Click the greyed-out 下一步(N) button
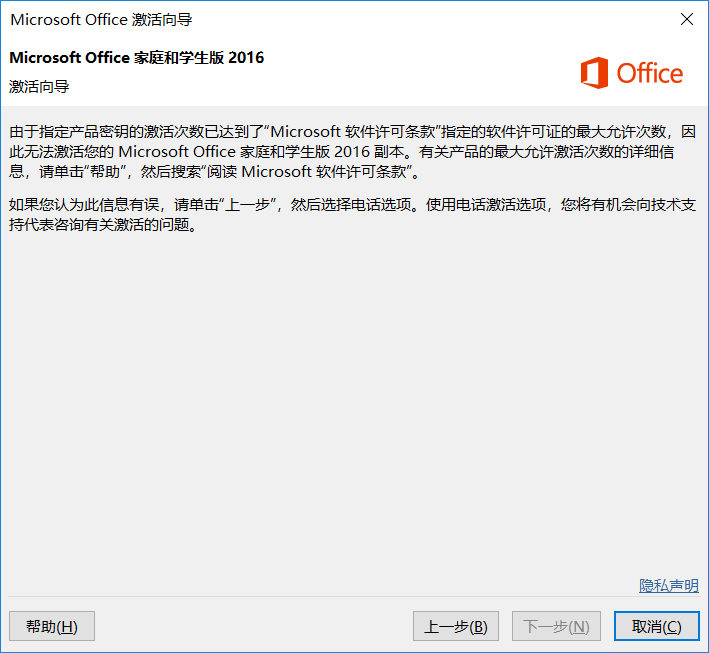 (556, 626)
